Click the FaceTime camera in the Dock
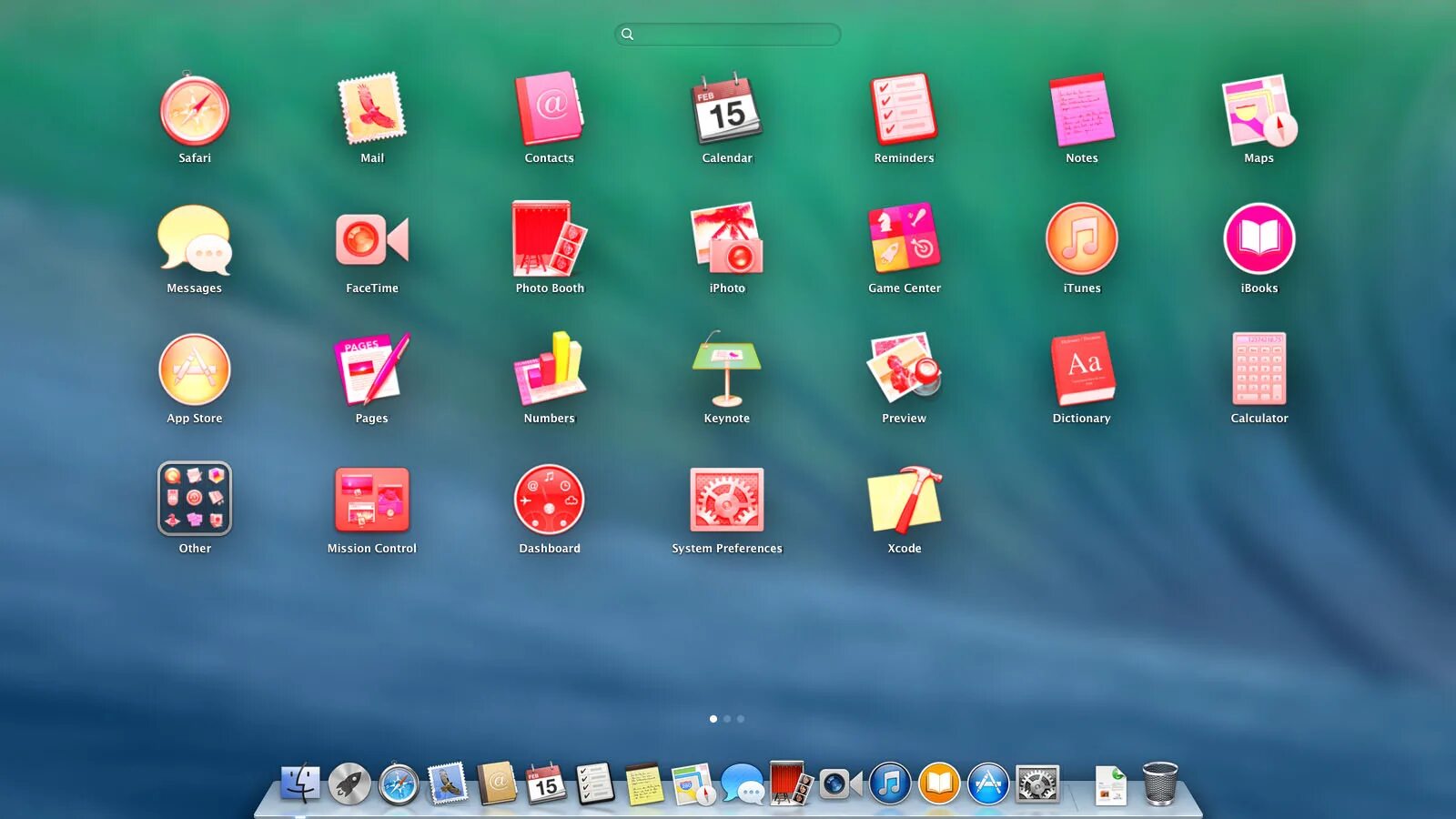Viewport: 1456px width, 819px height. tap(840, 784)
